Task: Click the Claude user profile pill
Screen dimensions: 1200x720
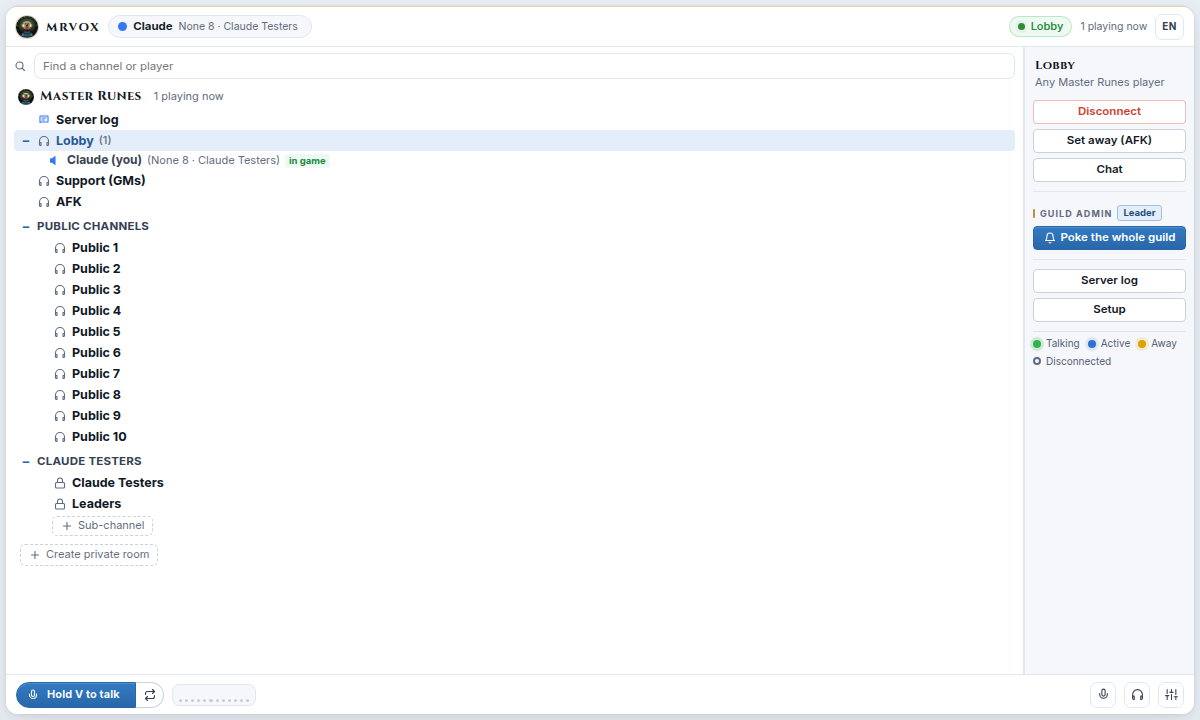Action: click(210, 27)
